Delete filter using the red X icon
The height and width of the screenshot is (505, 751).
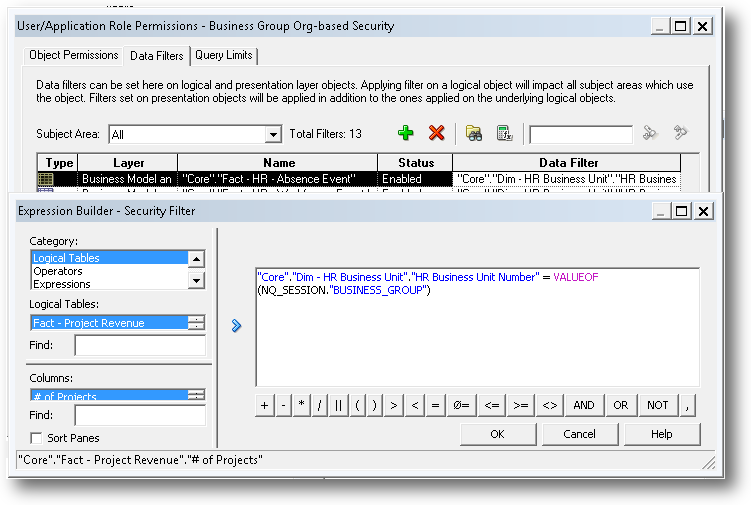click(436, 133)
